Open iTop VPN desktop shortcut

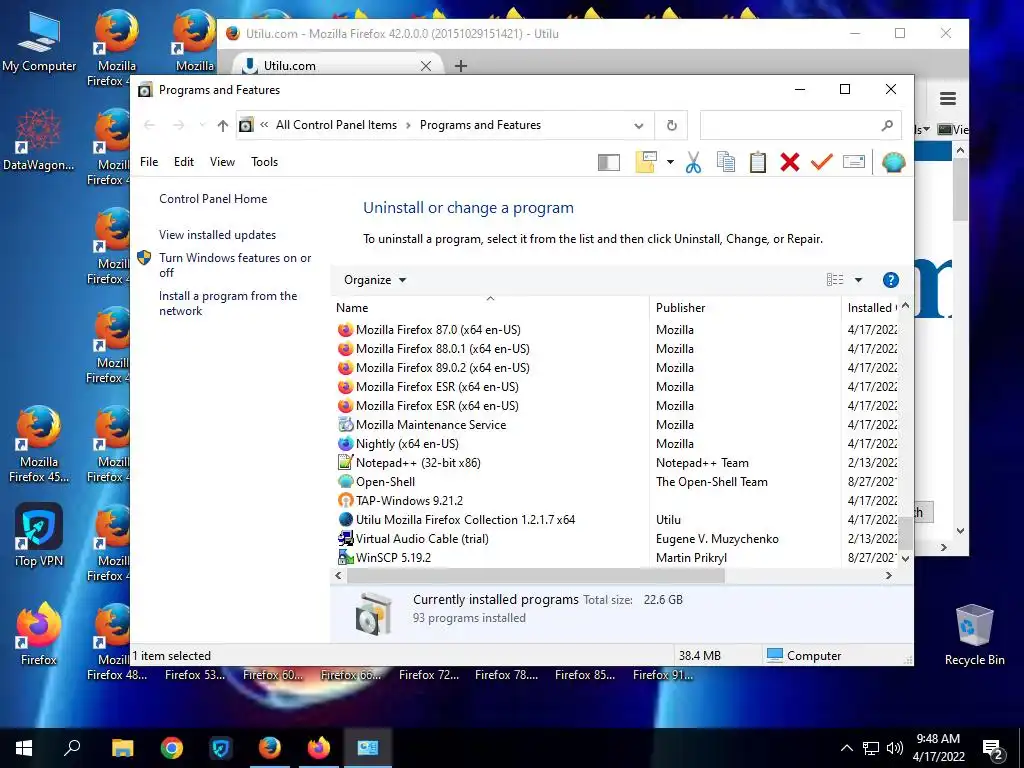(x=39, y=536)
